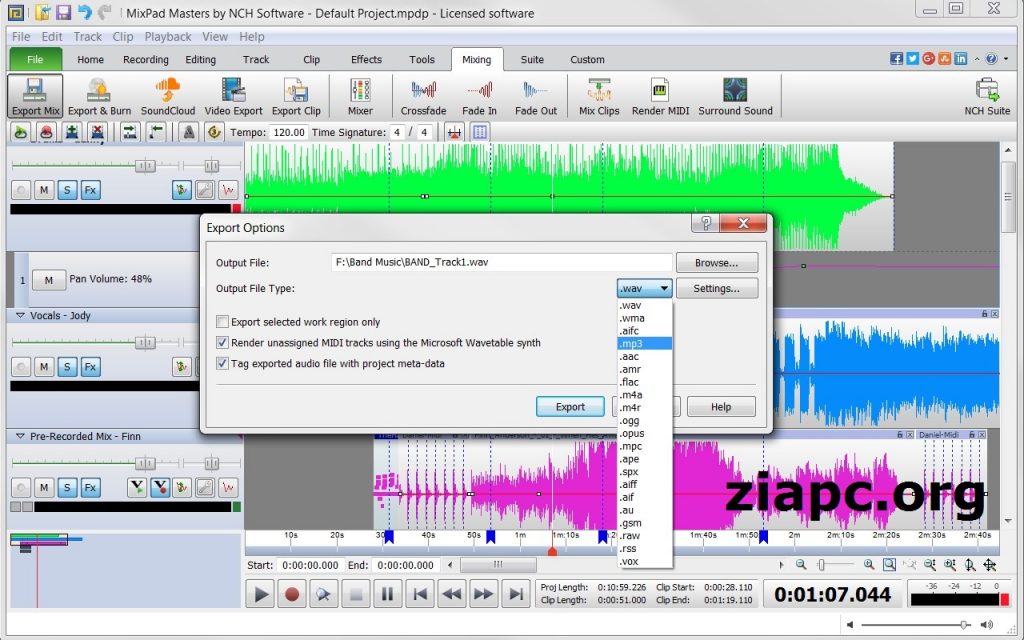Click the speaker volume icon at bottom
The width and height of the screenshot is (1024, 640).
(x=987, y=625)
